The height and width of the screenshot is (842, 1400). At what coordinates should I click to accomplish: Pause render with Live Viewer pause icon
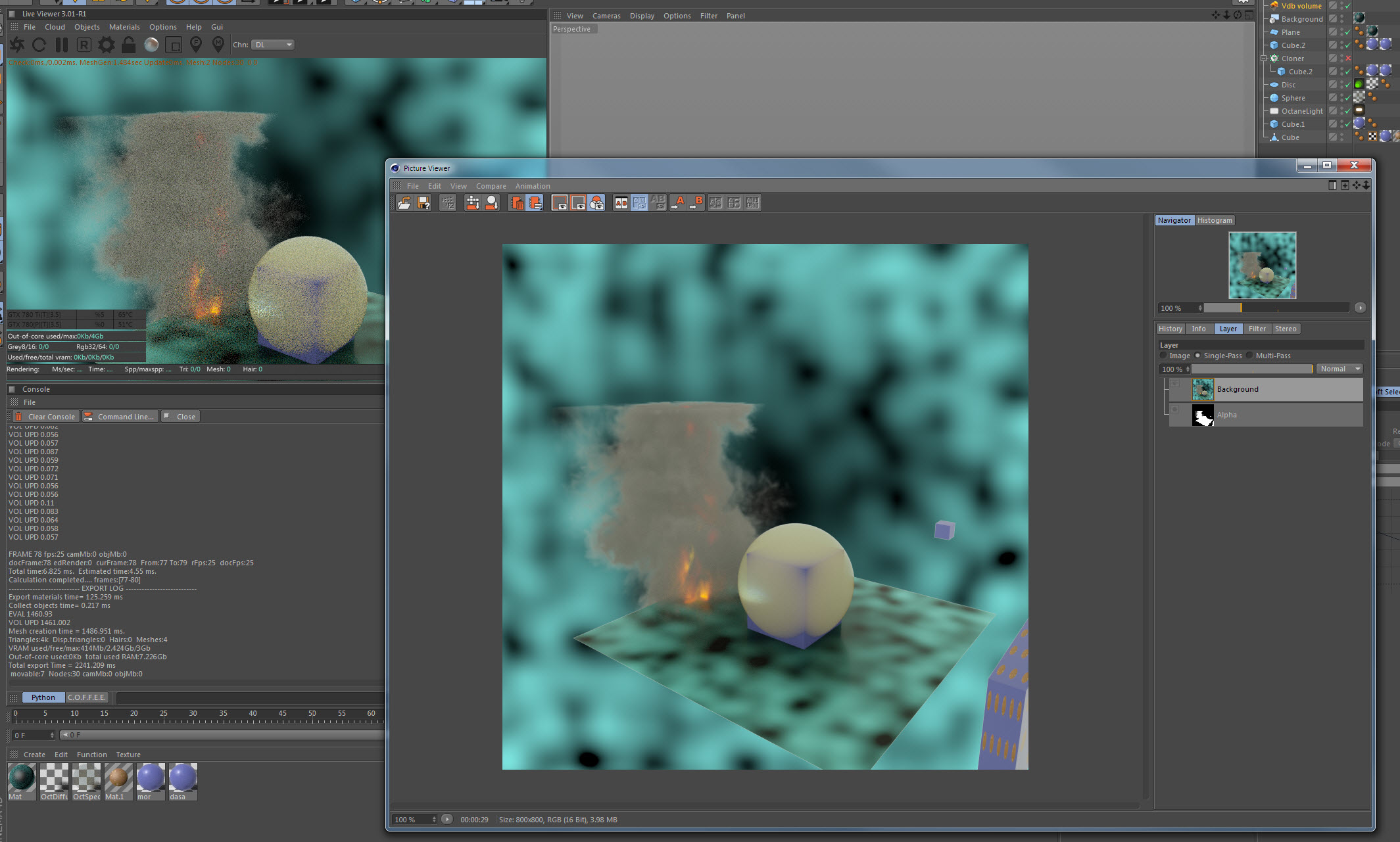click(x=62, y=45)
